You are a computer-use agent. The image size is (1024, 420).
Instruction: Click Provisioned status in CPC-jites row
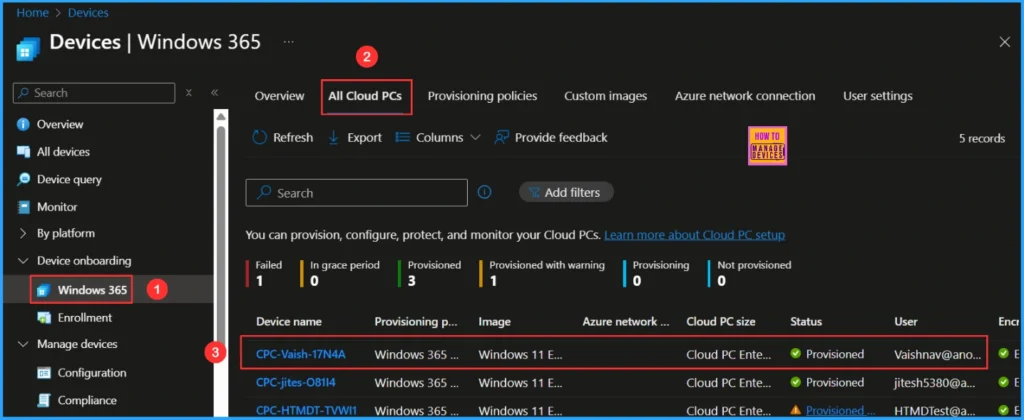pyautogui.click(x=835, y=382)
